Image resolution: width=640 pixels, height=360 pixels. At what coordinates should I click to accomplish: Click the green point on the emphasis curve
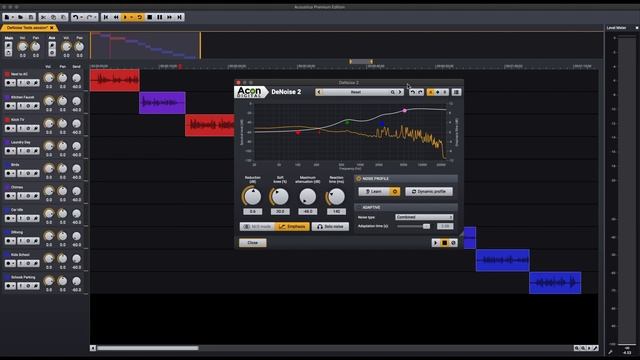pos(347,122)
